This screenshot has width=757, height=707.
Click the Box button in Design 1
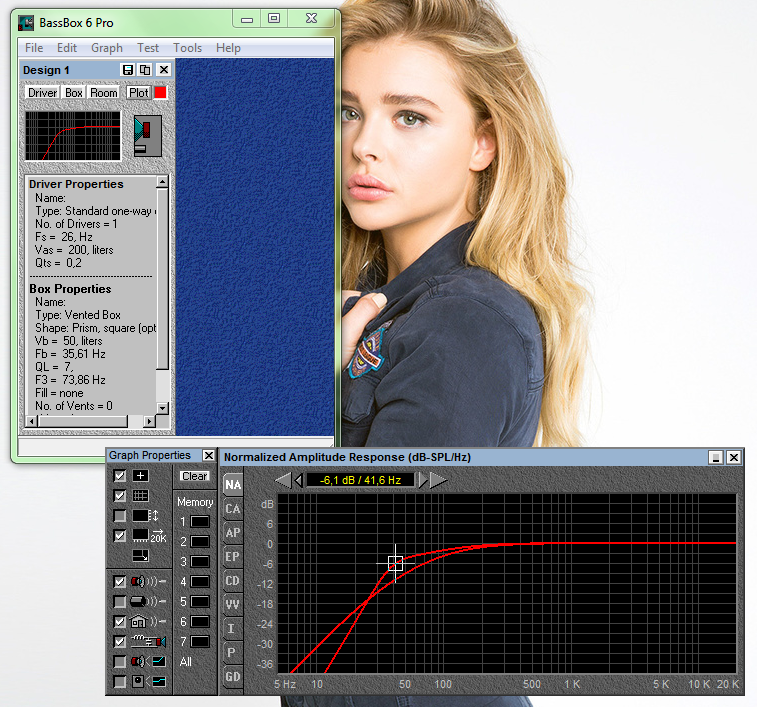click(74, 93)
